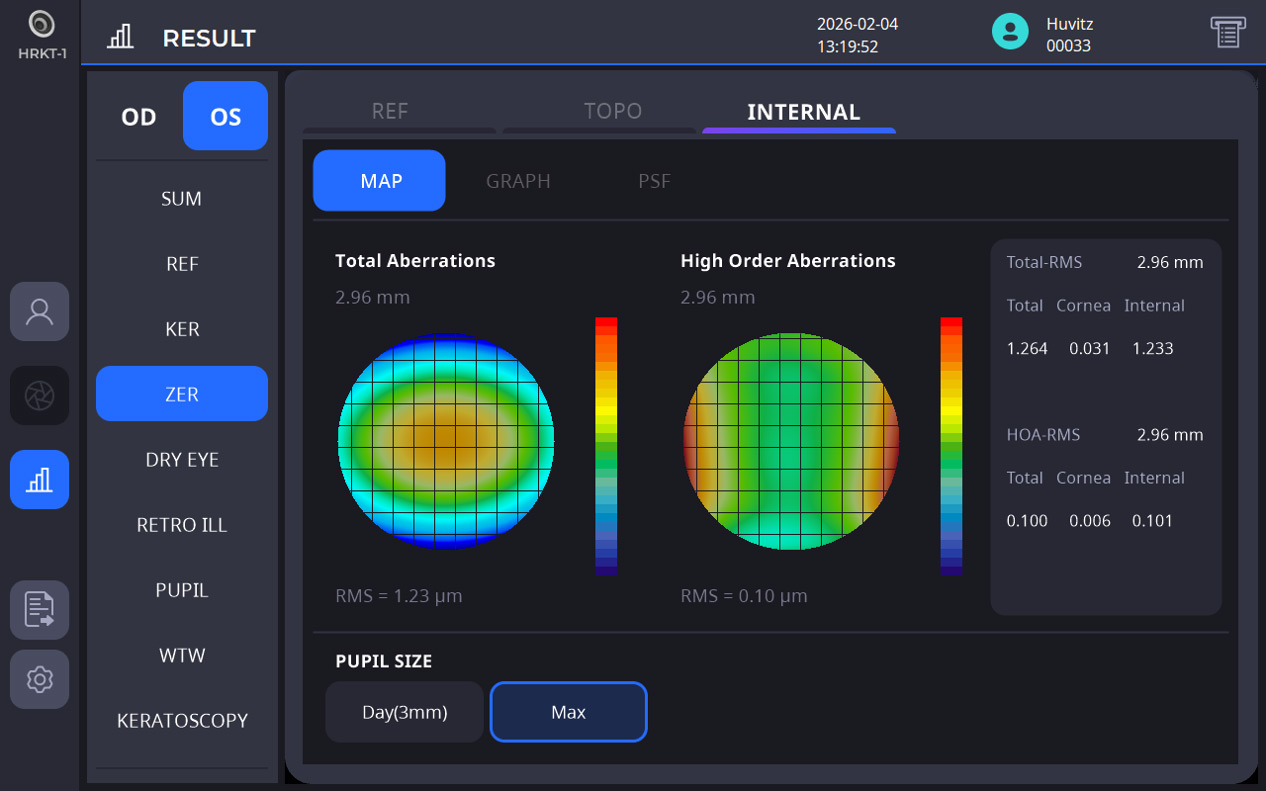Screen dimensions: 1266x791
Task: Click the PUPIL SIZE heading
Action: 384,662
